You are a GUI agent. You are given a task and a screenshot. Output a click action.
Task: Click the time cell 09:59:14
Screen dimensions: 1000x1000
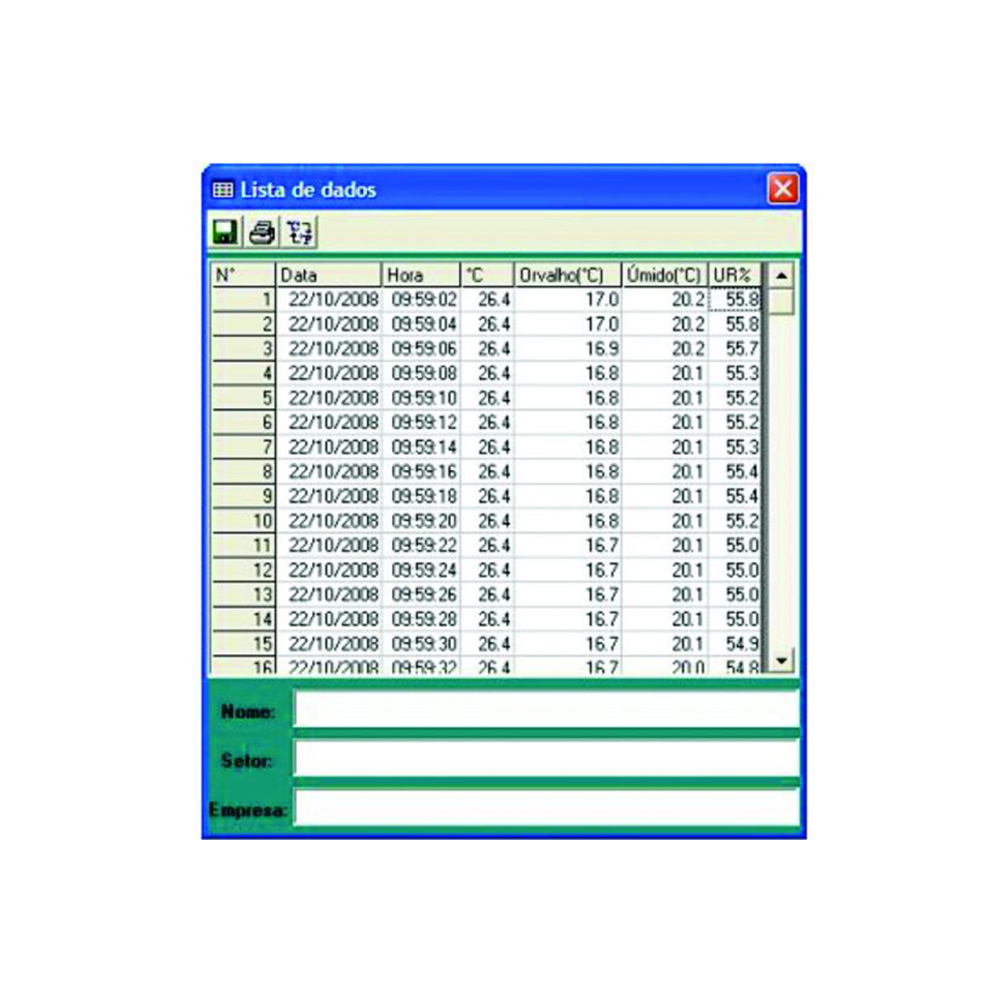click(x=421, y=447)
